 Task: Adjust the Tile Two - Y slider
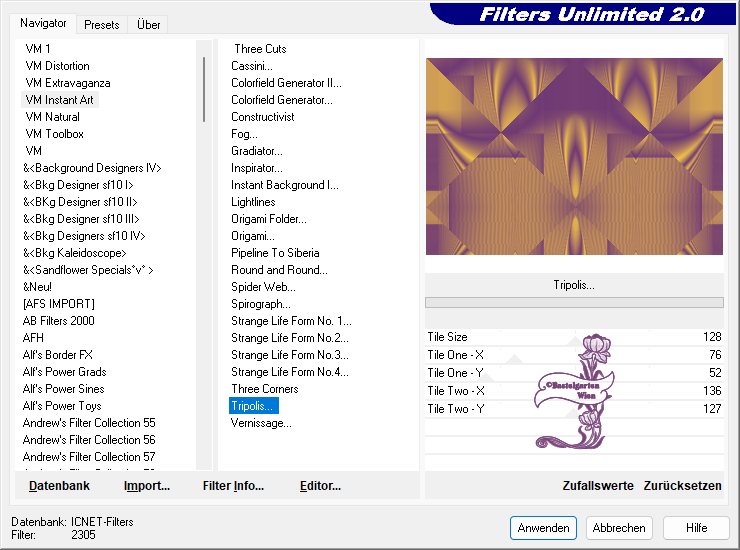tap(574, 409)
